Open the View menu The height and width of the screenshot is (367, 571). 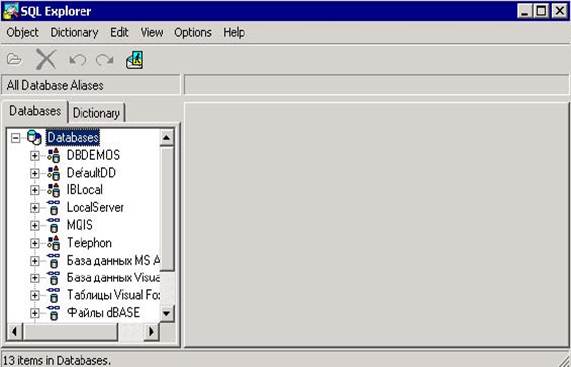[151, 33]
